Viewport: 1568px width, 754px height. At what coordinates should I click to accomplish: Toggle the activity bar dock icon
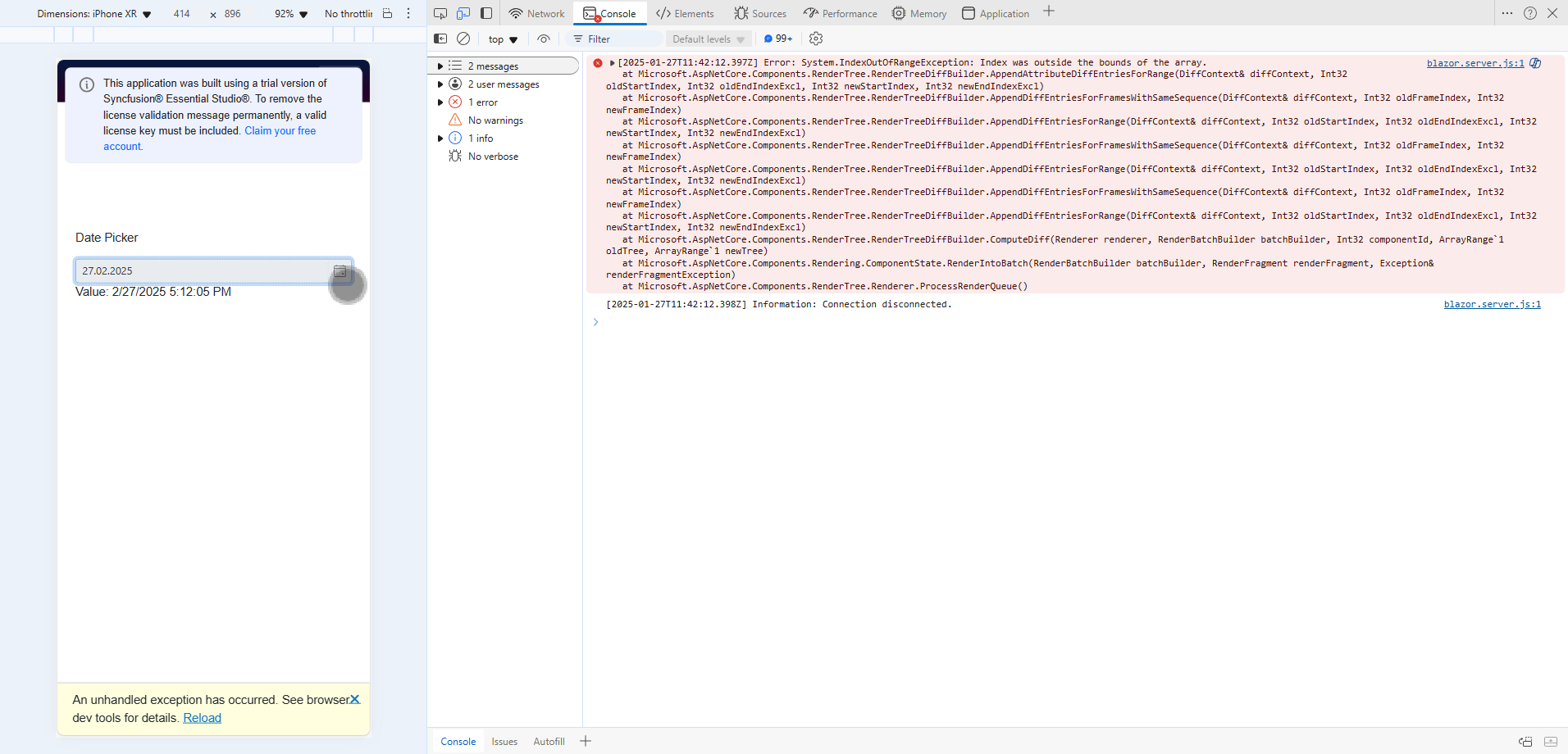486,13
